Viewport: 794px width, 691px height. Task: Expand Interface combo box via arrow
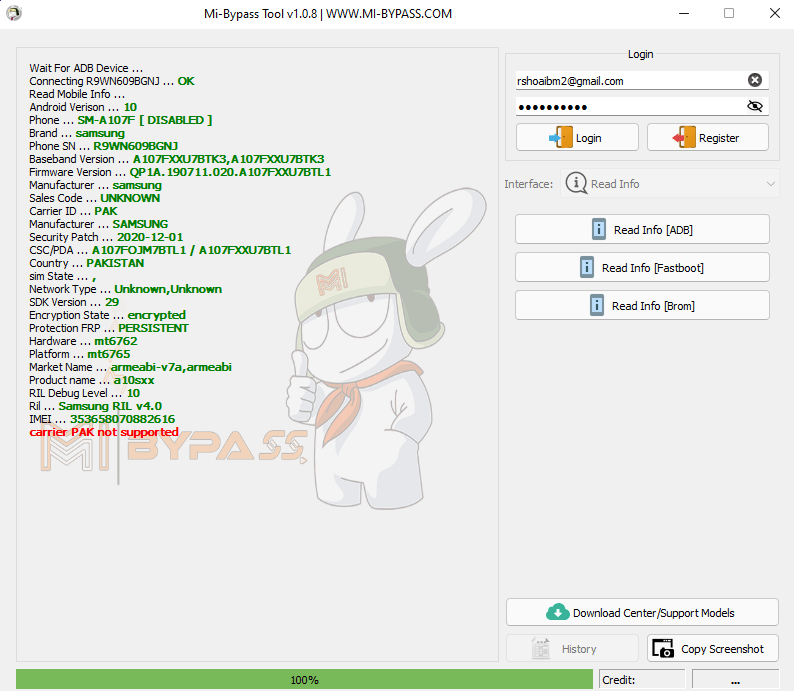click(x=770, y=184)
